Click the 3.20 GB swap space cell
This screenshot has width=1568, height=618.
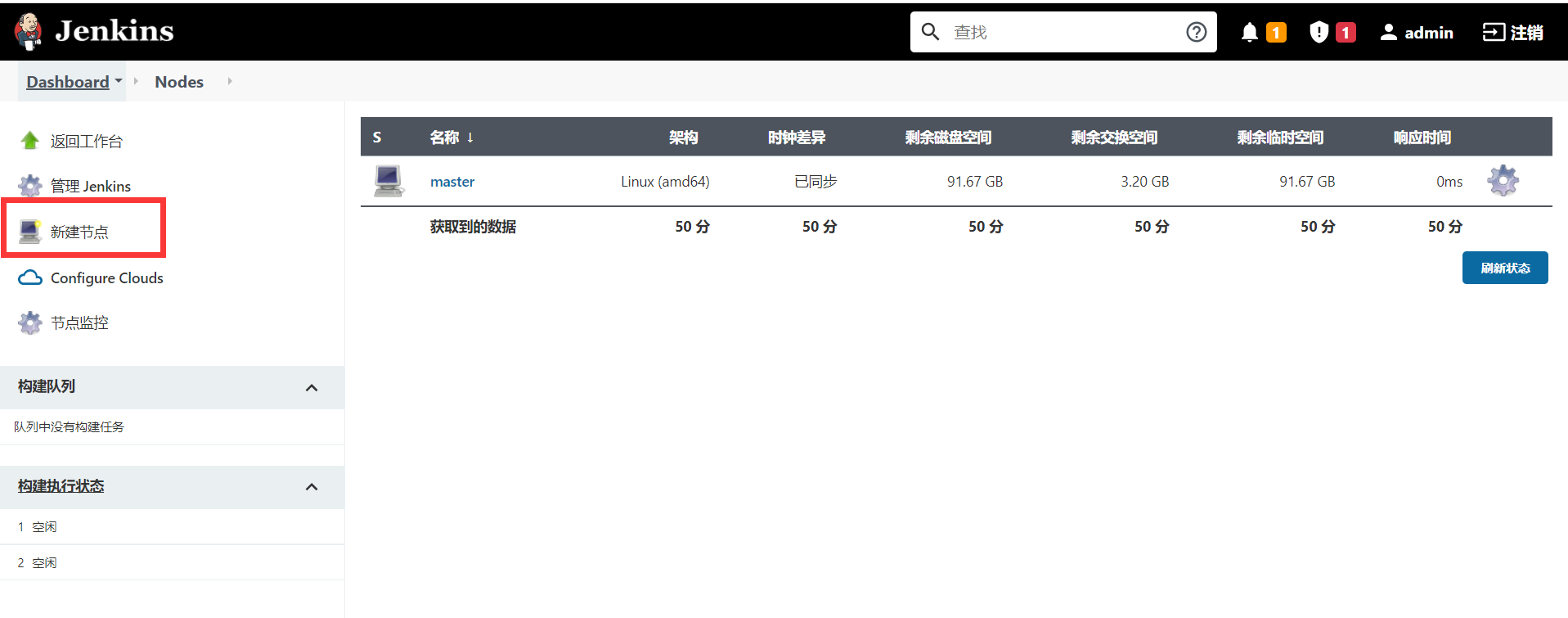click(x=1145, y=182)
